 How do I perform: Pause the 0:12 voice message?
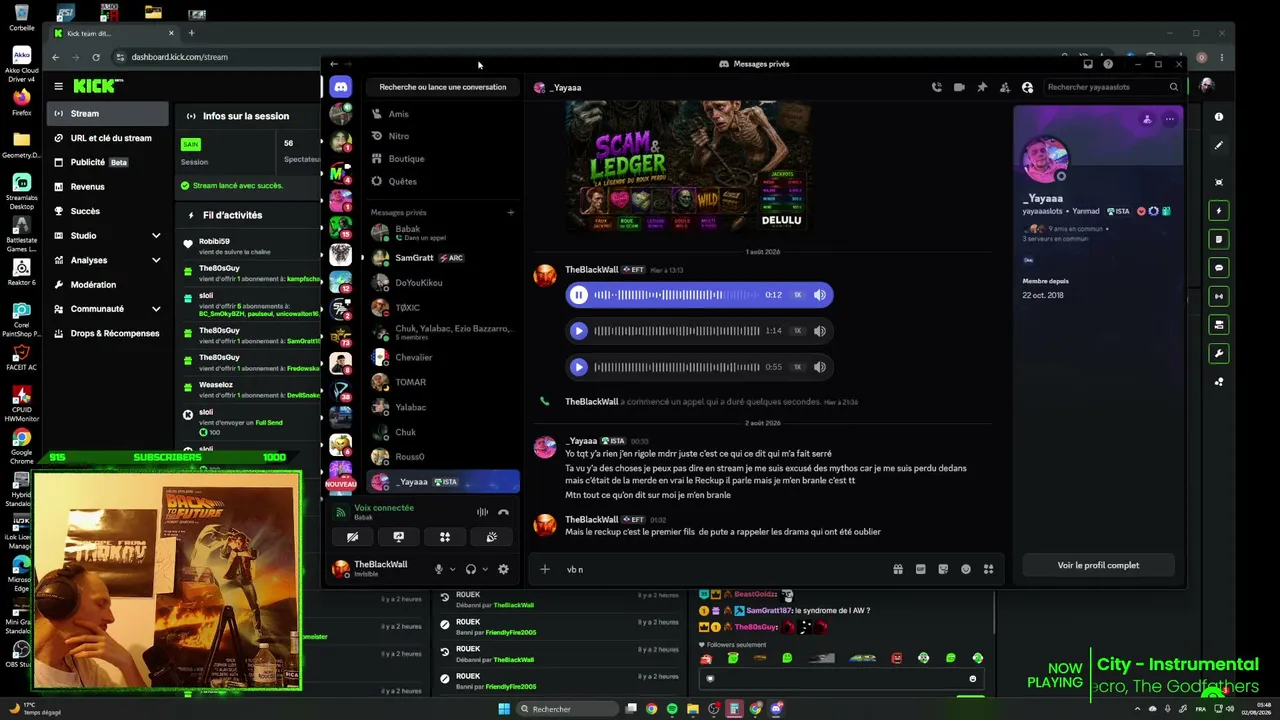pos(578,295)
